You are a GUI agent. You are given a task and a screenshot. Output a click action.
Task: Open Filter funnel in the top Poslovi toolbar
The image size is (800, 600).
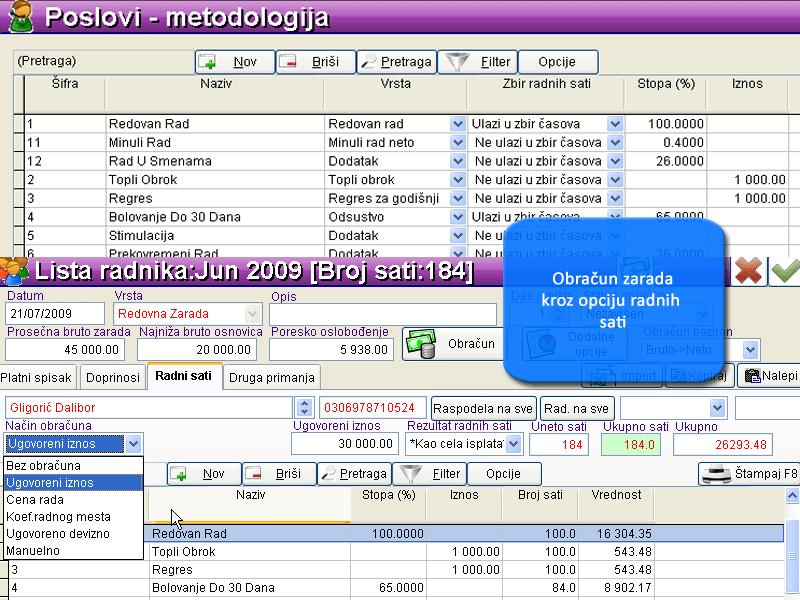pyautogui.click(x=478, y=62)
